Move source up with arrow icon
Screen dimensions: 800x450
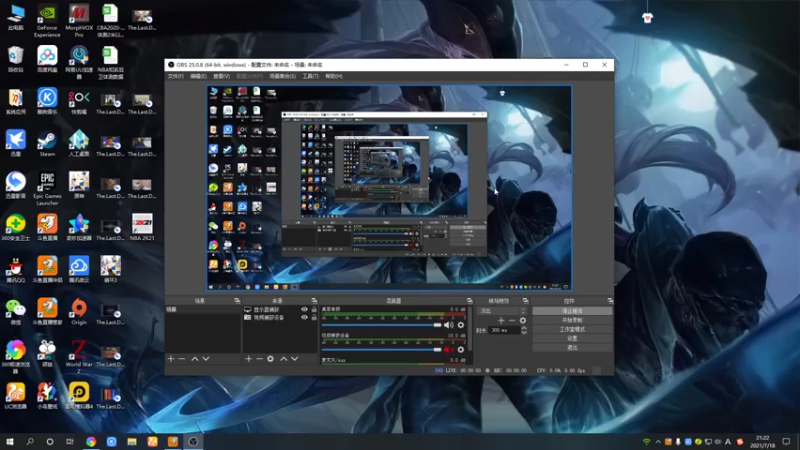[283, 359]
